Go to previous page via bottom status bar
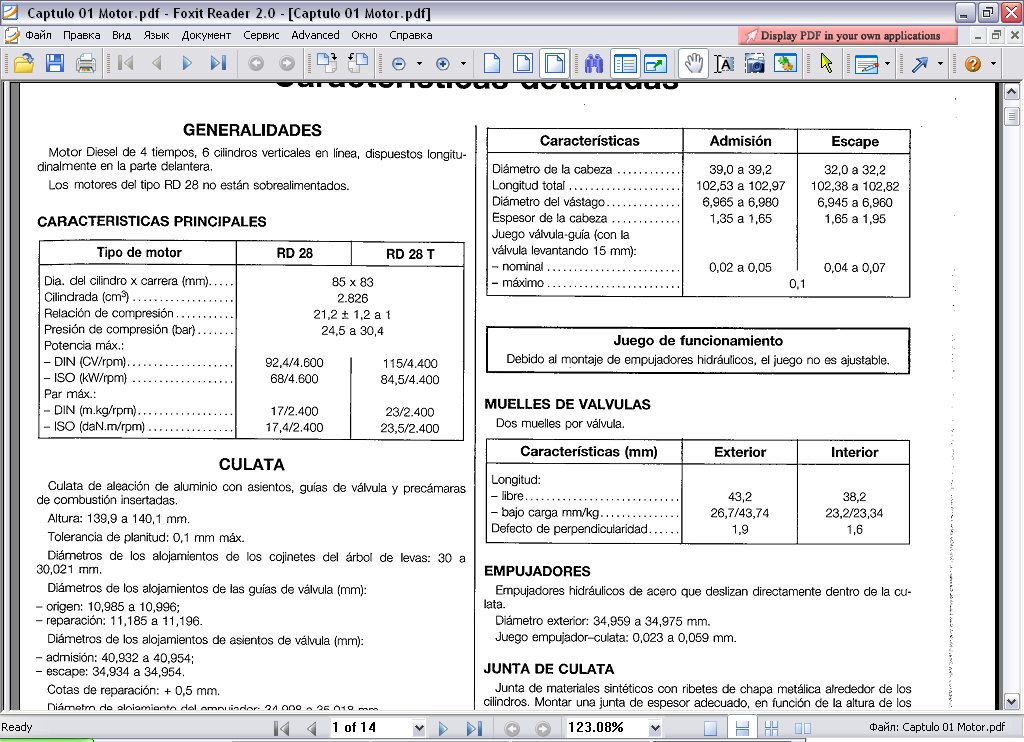1024x742 pixels. (x=312, y=728)
